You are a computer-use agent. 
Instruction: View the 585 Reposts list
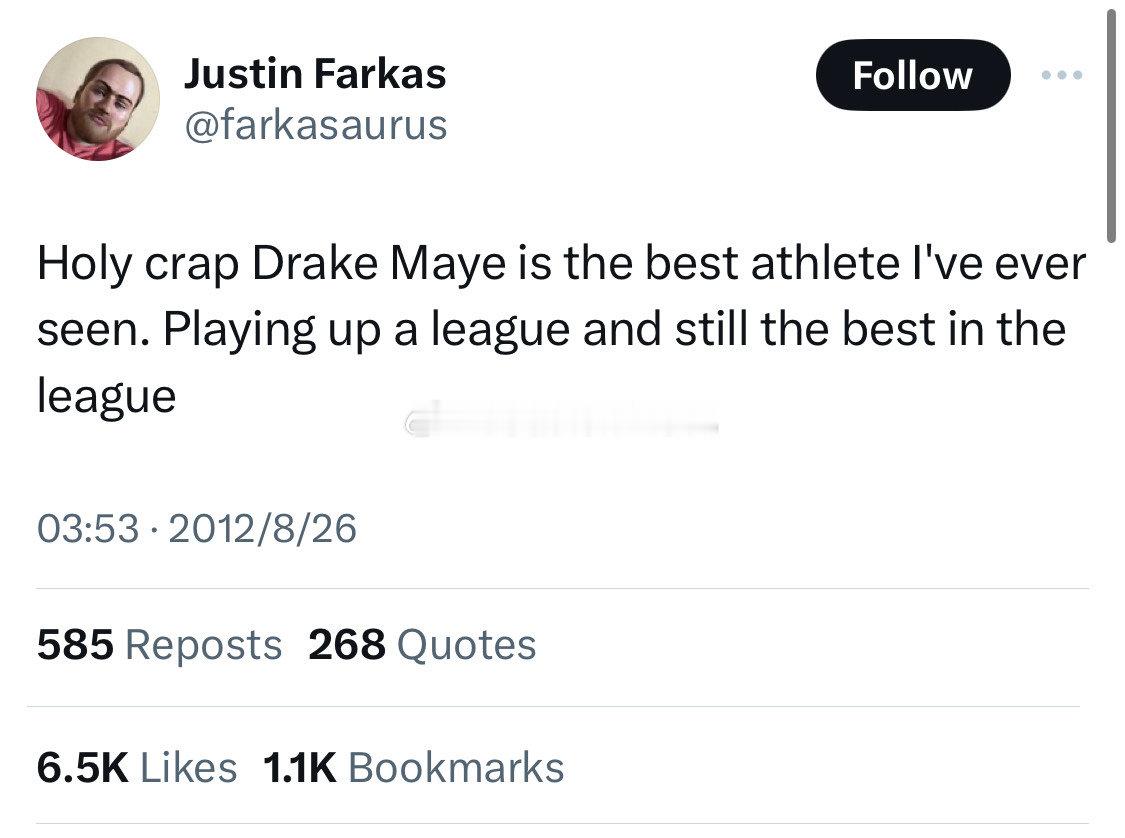tap(159, 645)
